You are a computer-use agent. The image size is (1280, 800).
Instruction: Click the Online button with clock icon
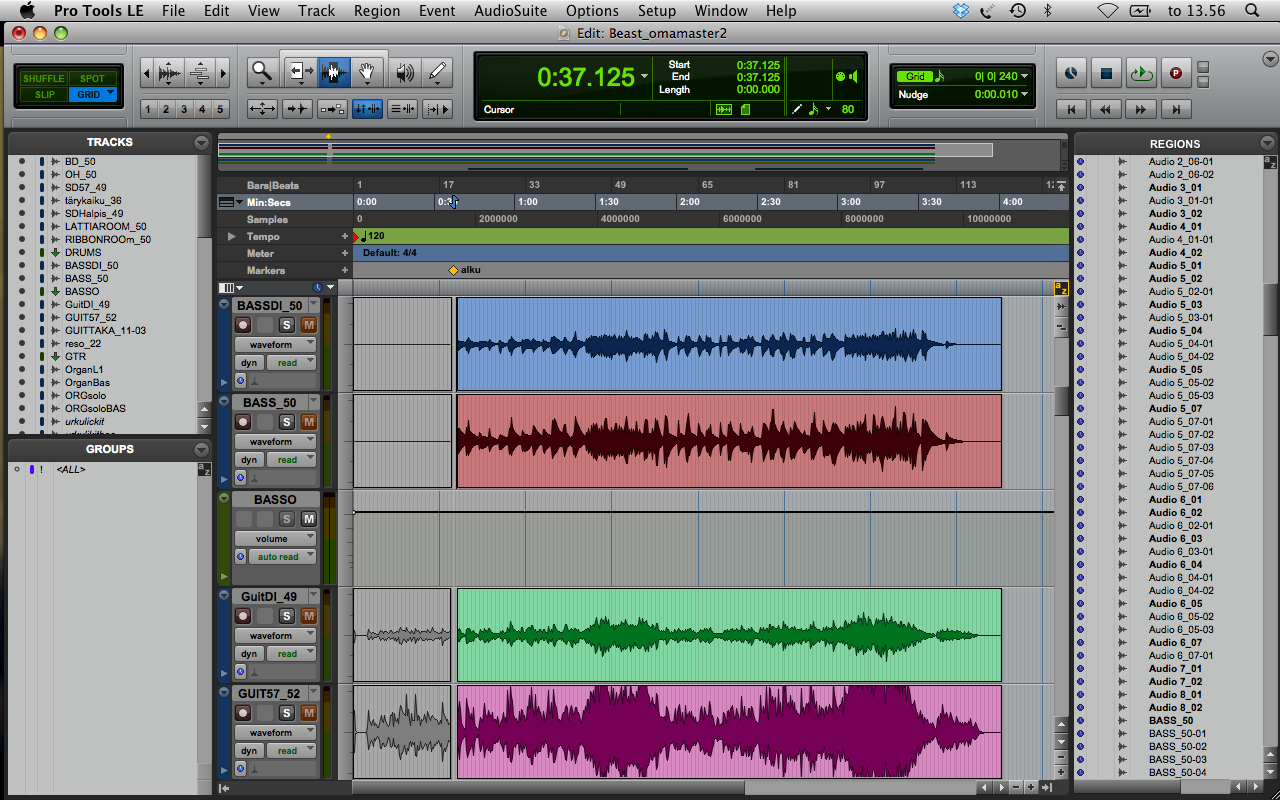(1071, 73)
